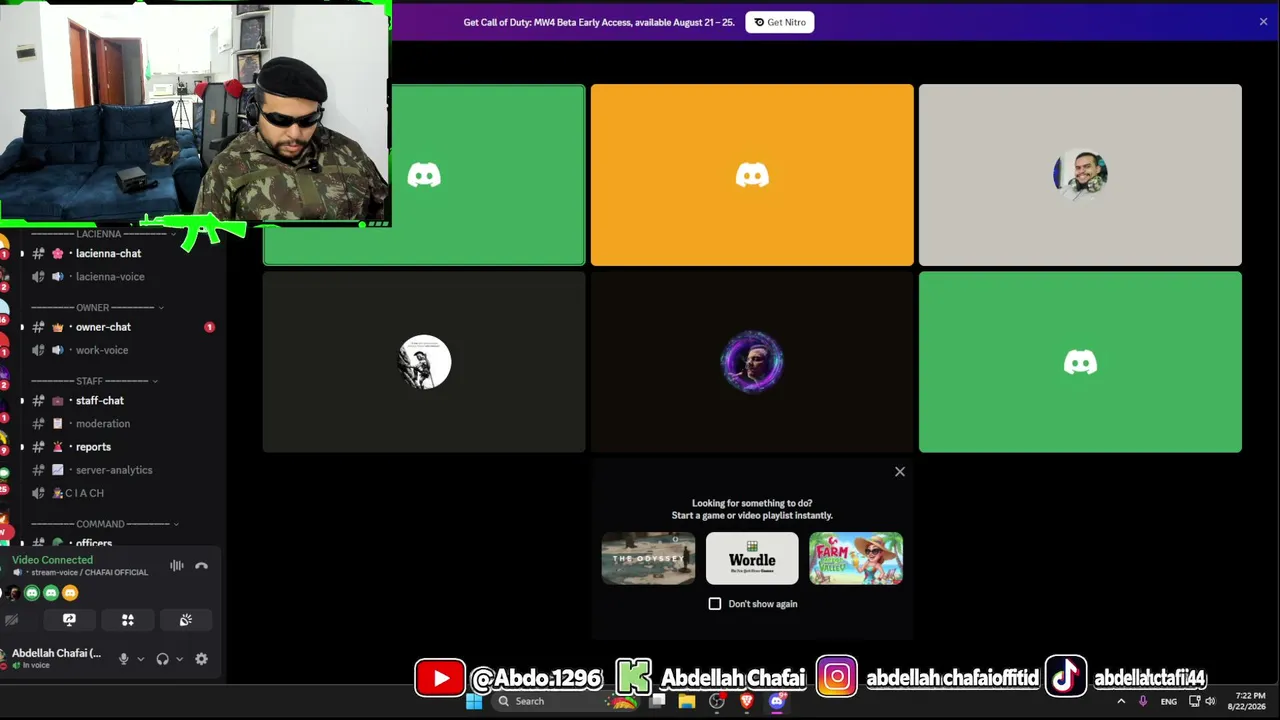Select the grey tile with bearded man avatar

[1080, 175]
